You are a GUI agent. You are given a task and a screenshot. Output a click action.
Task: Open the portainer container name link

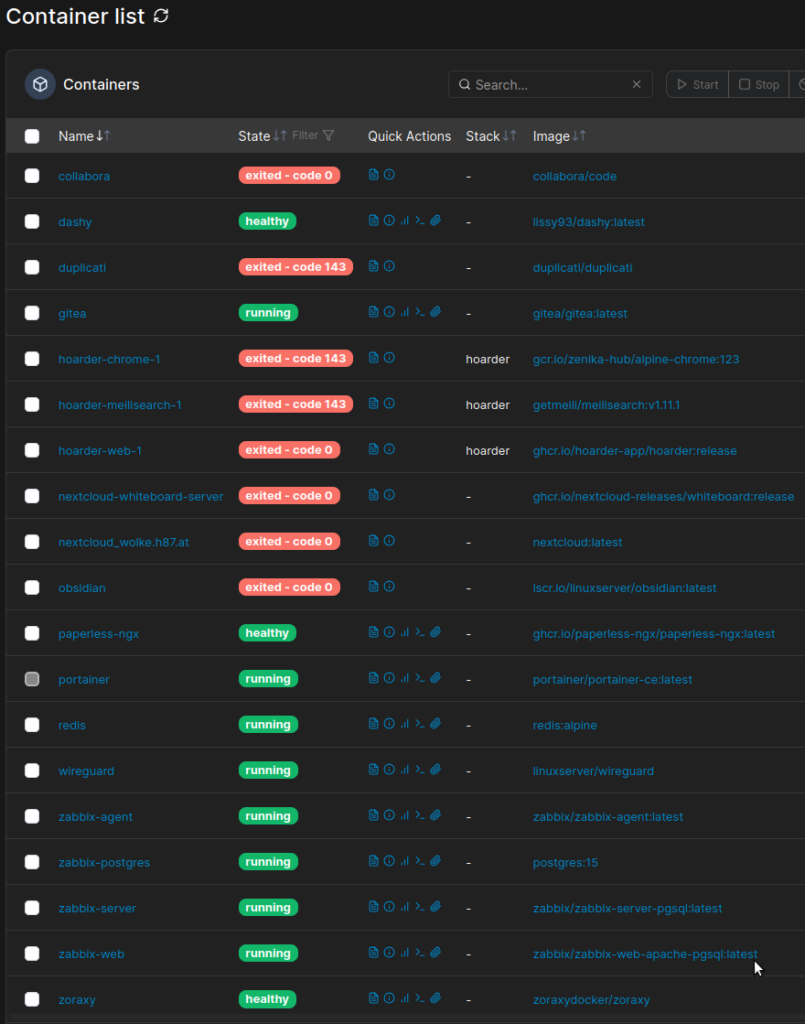coord(84,679)
